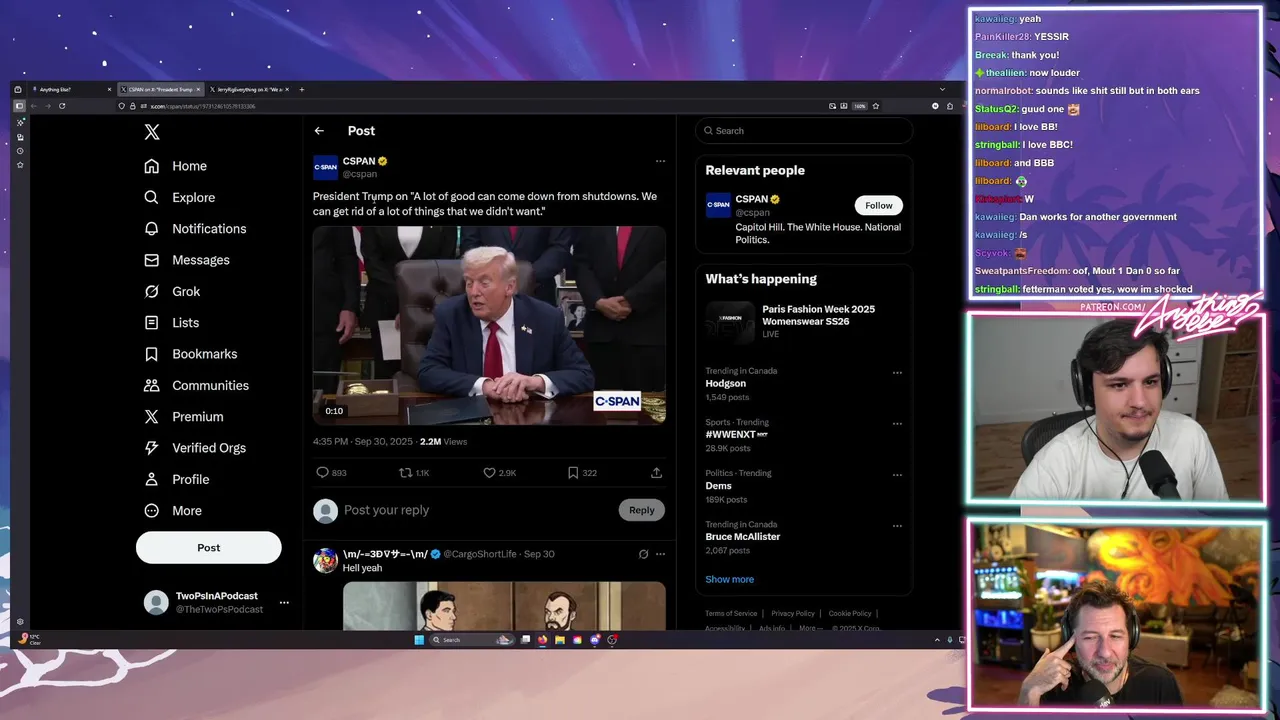Open Explore in the sidebar

[x=180, y=197]
